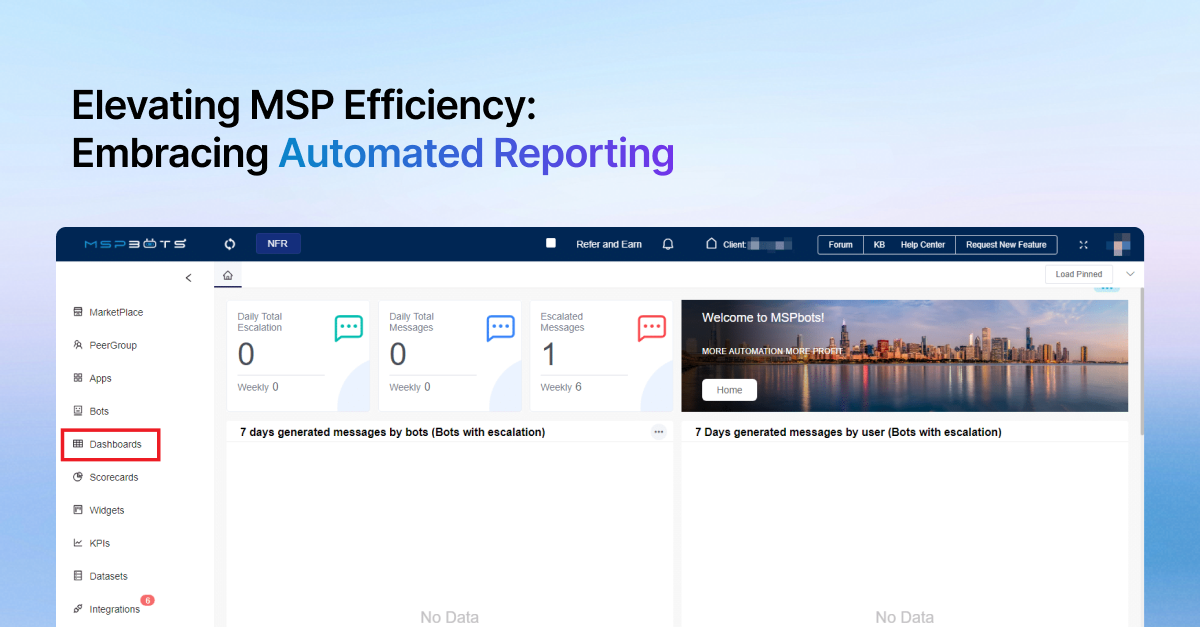Click 'Weekly 0' under Daily Total Messages
Image resolution: width=1200 pixels, height=627 pixels.
pyautogui.click(x=410, y=387)
